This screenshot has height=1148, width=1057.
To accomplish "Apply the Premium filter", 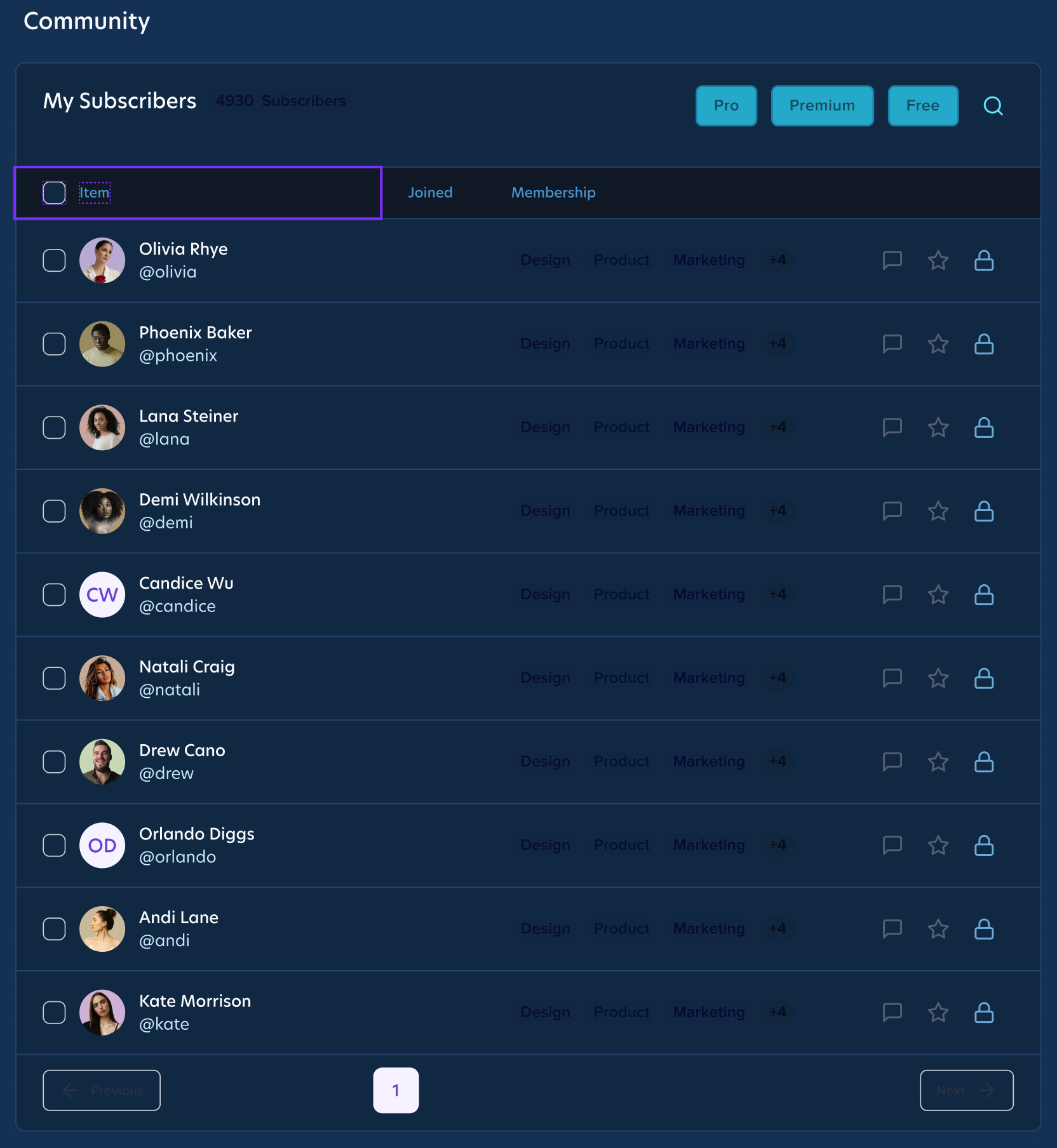I will pyautogui.click(x=822, y=105).
